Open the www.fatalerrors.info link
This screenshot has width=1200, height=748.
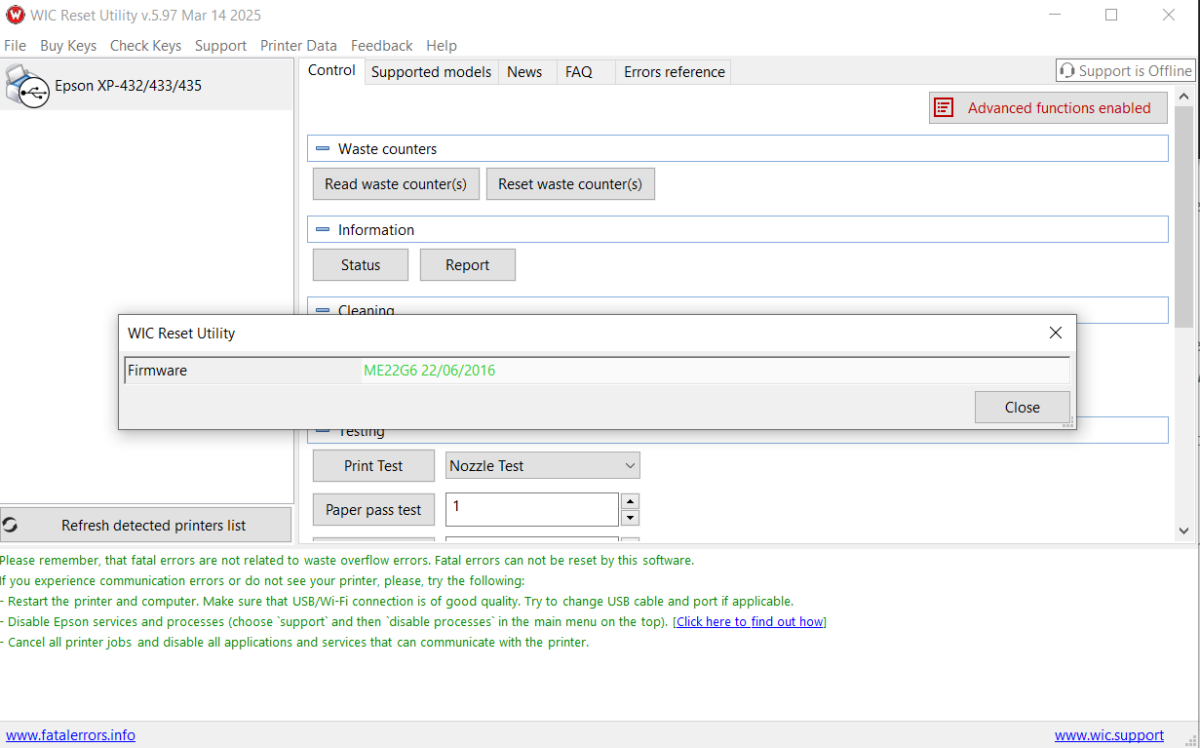click(70, 735)
